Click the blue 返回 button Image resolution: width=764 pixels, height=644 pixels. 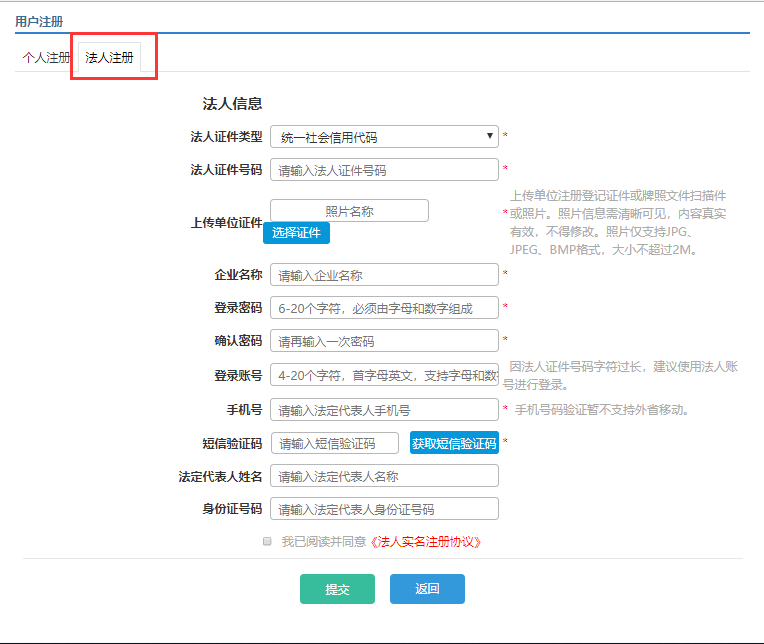[427, 589]
